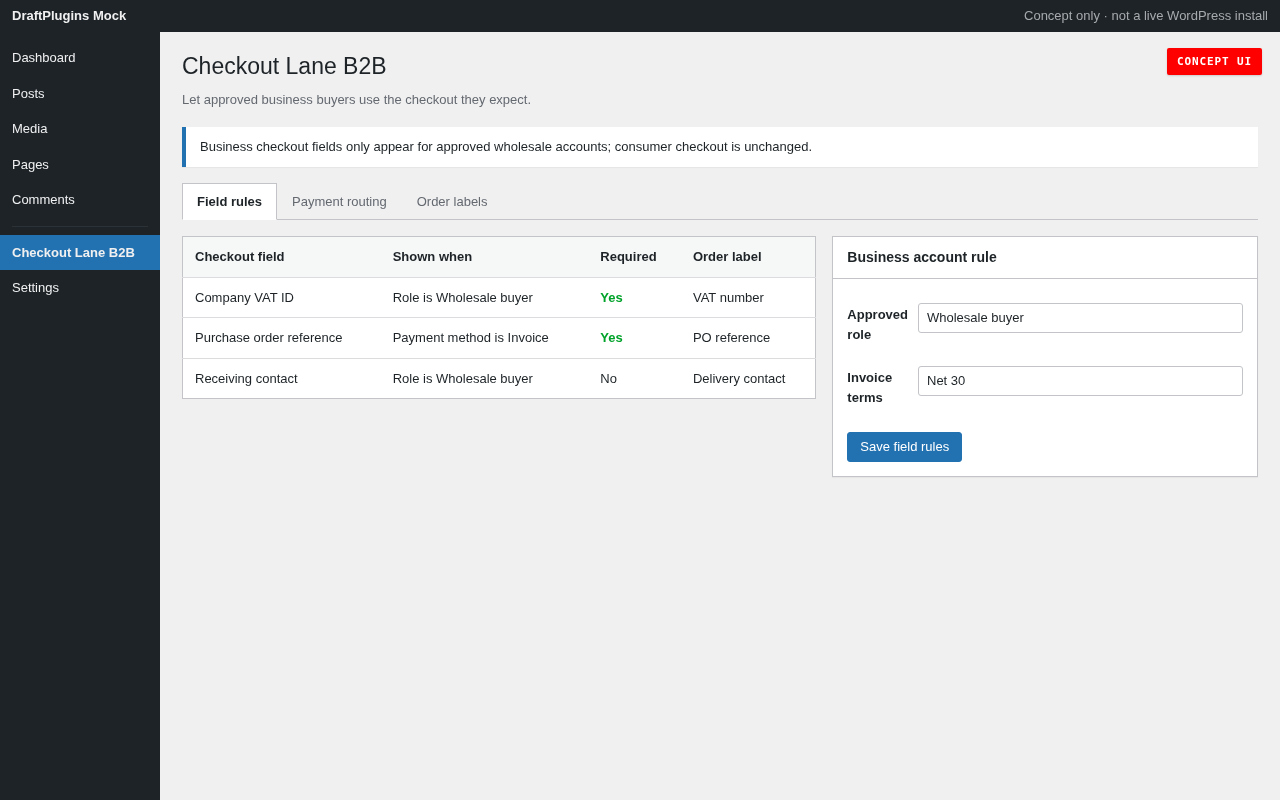Open Media in the sidebar
The image size is (1280, 800).
(80, 129)
